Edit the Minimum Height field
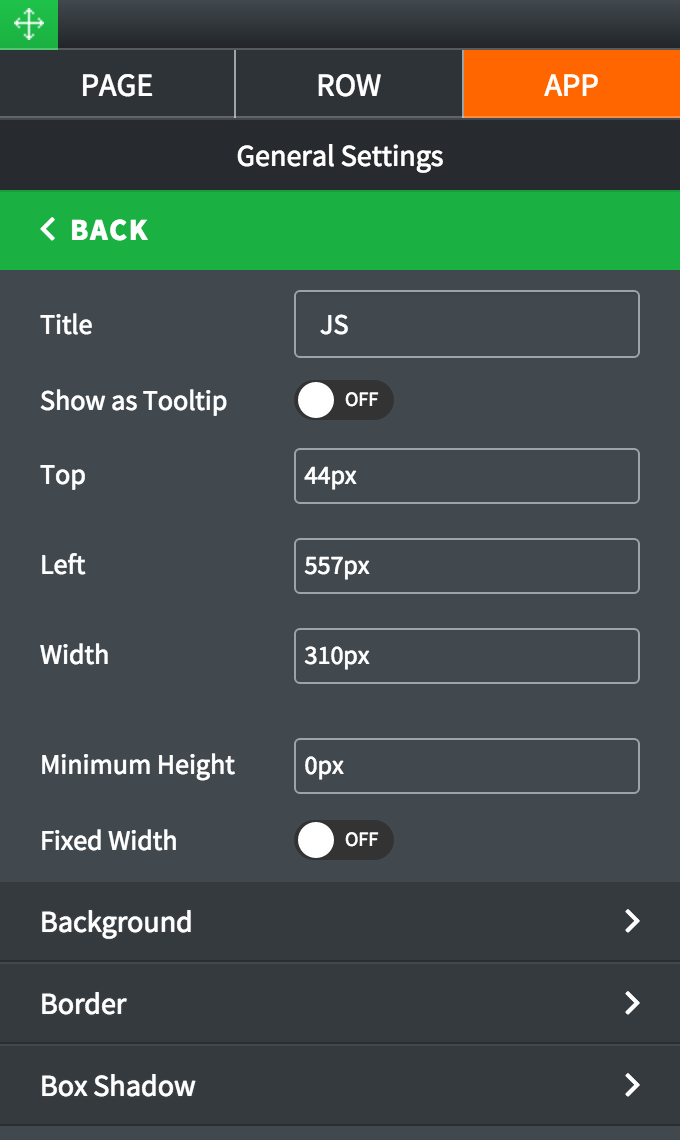The width and height of the screenshot is (680, 1140). [x=466, y=766]
